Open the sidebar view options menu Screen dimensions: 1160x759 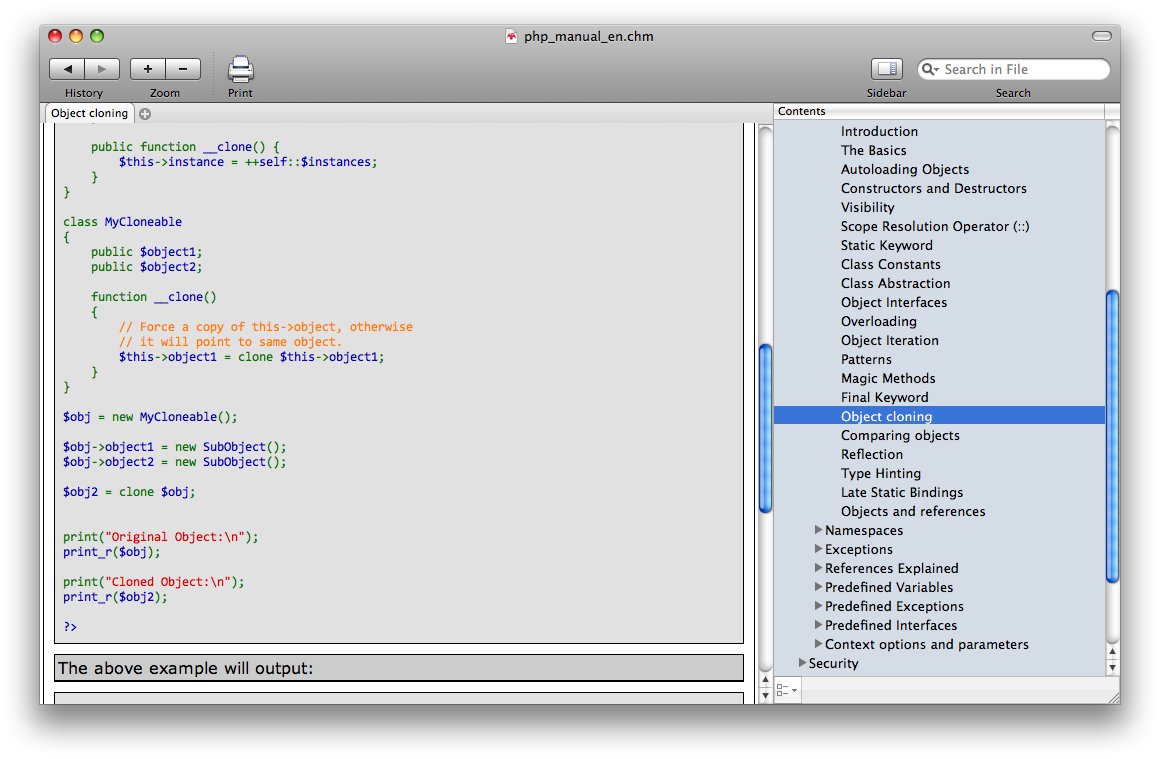[x=787, y=690]
